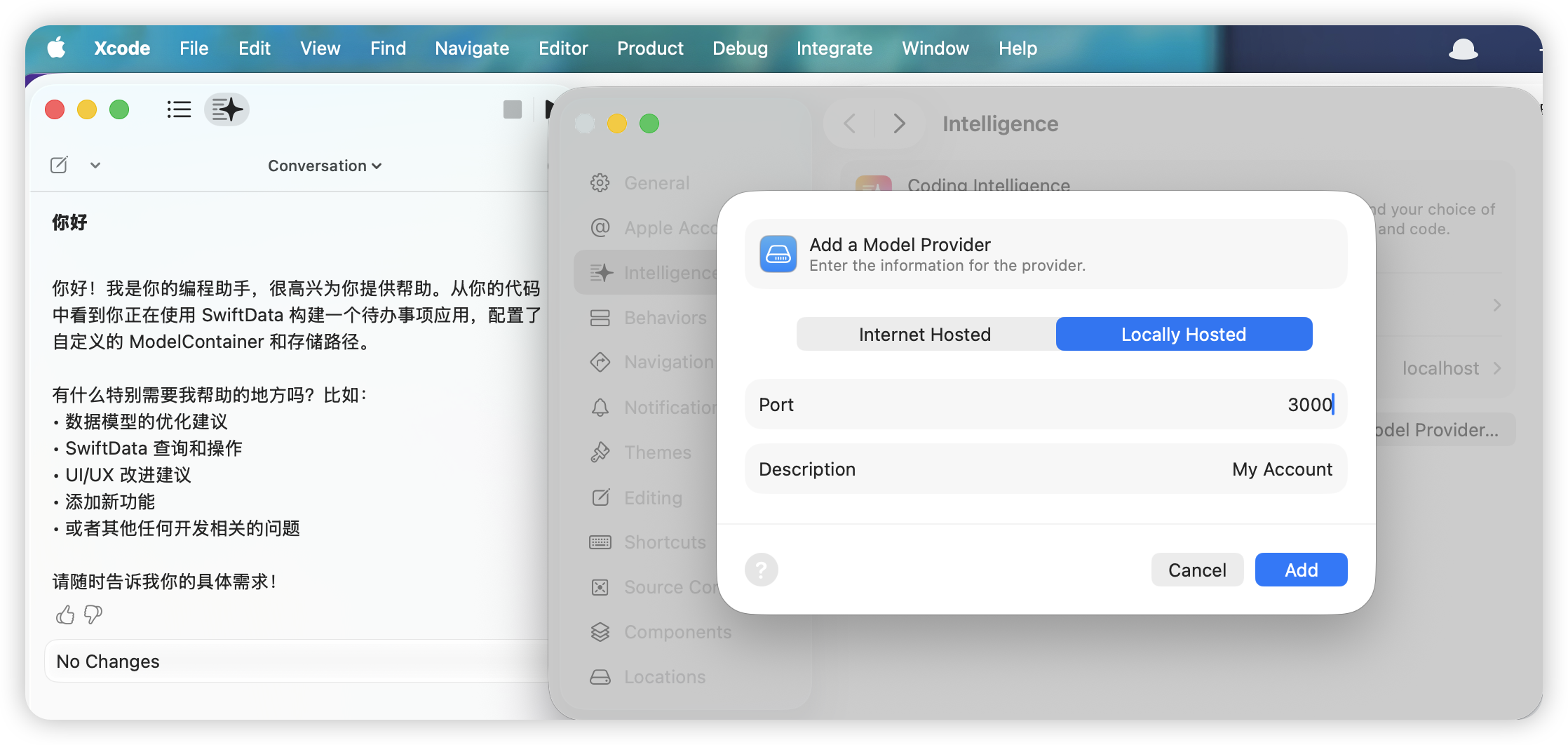Select the Locally Hosted option
The height and width of the screenshot is (745, 1568).
pos(1184,334)
